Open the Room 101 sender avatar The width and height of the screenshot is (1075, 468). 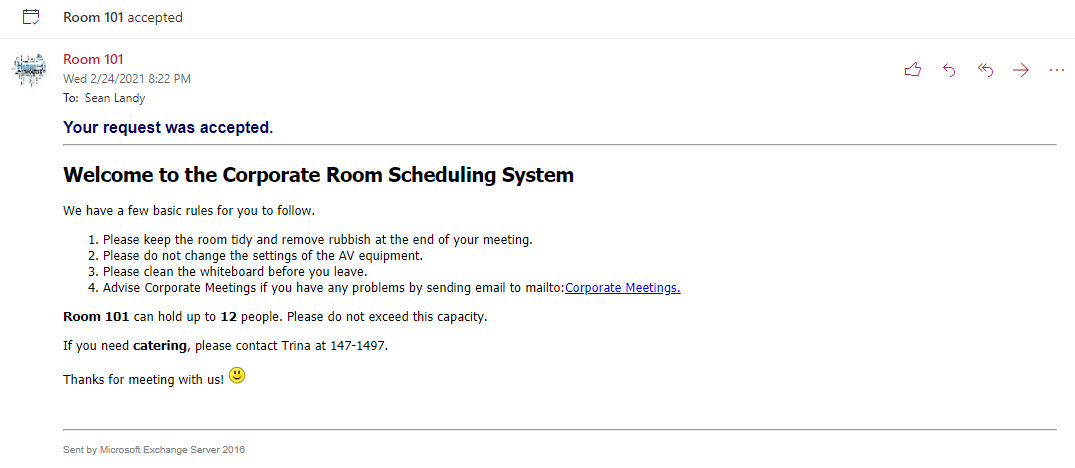click(x=30, y=70)
